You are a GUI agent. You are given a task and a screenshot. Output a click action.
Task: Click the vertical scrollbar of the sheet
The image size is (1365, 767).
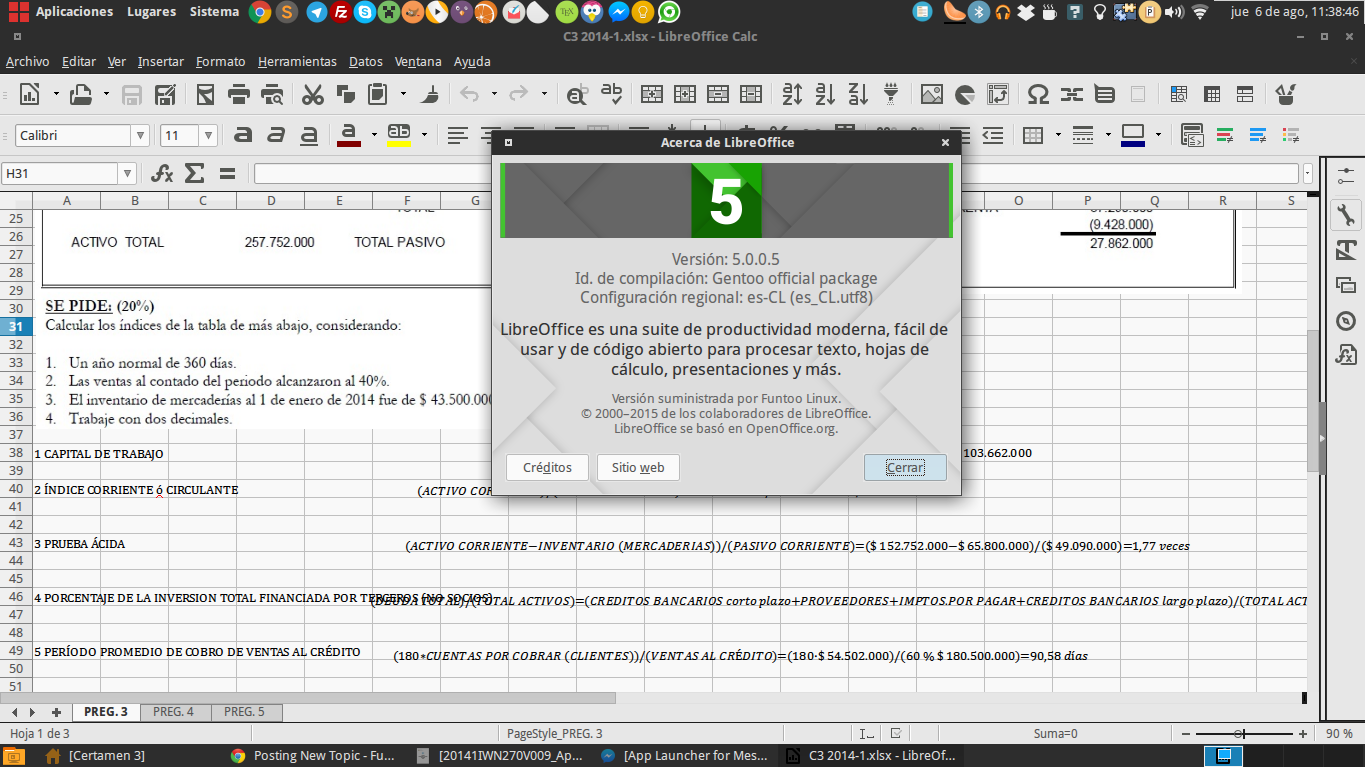click(x=1312, y=440)
